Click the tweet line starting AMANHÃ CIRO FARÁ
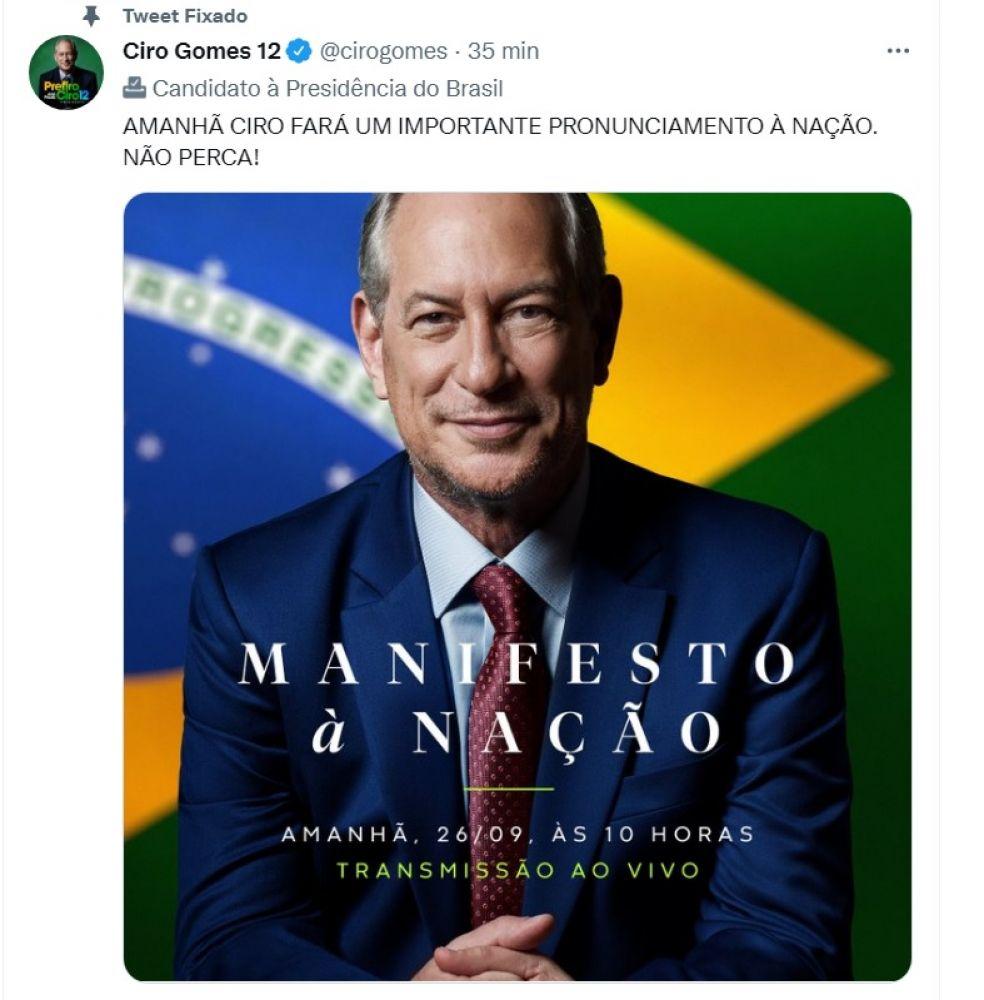This screenshot has height=1000, width=984. [x=500, y=126]
